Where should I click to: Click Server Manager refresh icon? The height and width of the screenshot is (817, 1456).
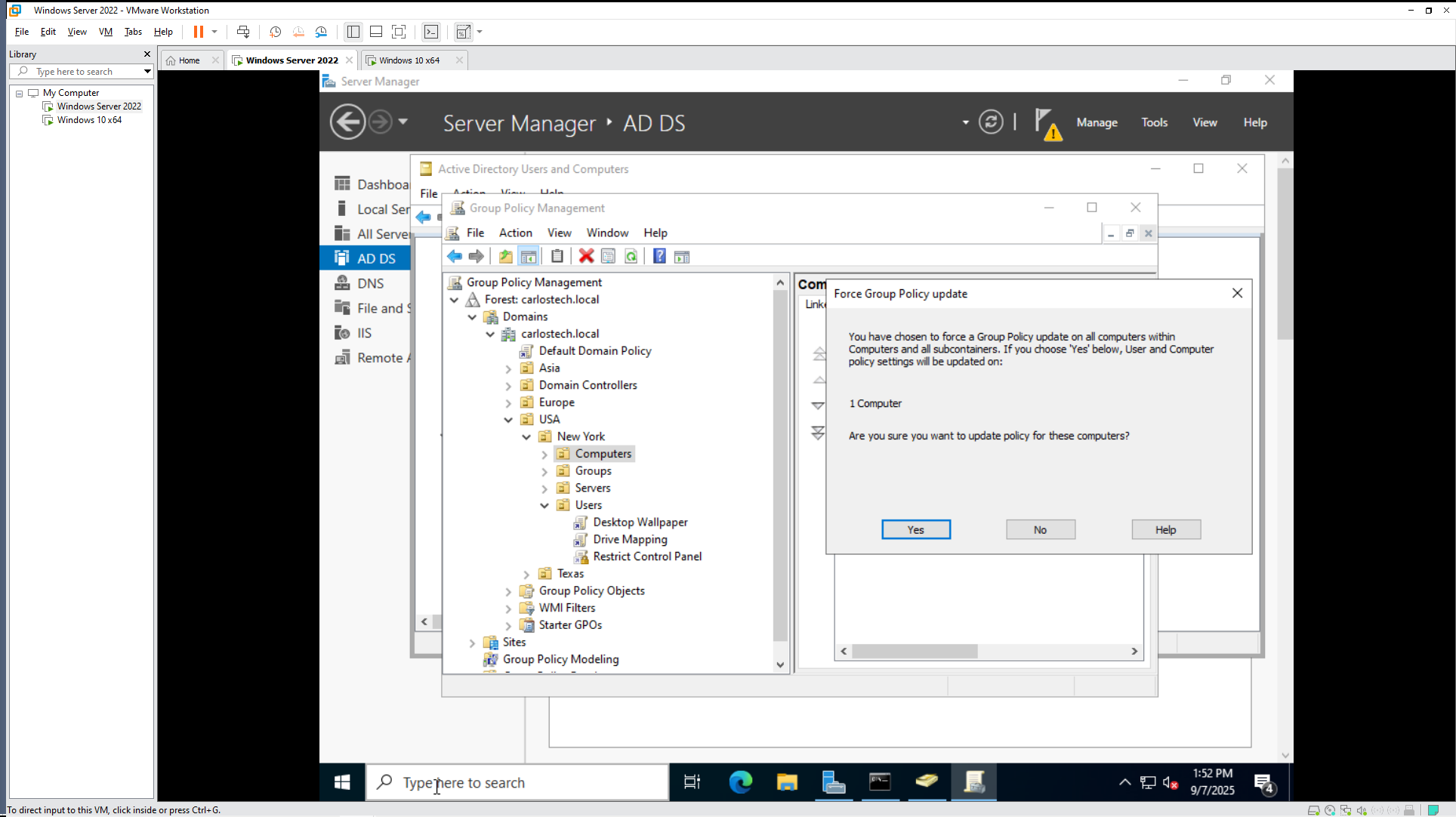tap(991, 122)
